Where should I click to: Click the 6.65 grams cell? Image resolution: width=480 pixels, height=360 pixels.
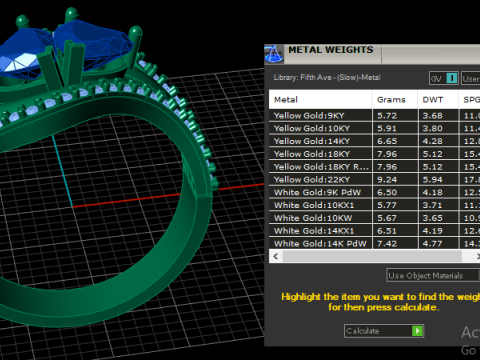click(x=395, y=141)
